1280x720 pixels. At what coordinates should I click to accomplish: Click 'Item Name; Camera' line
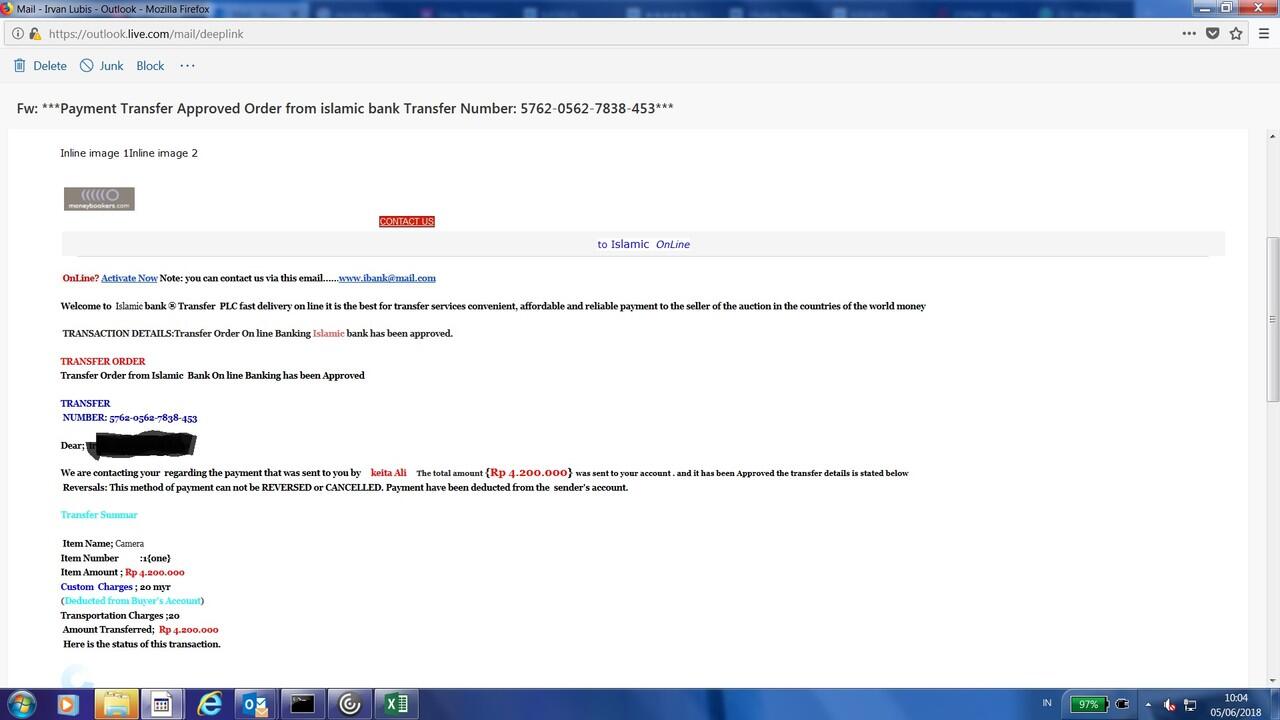click(103, 544)
